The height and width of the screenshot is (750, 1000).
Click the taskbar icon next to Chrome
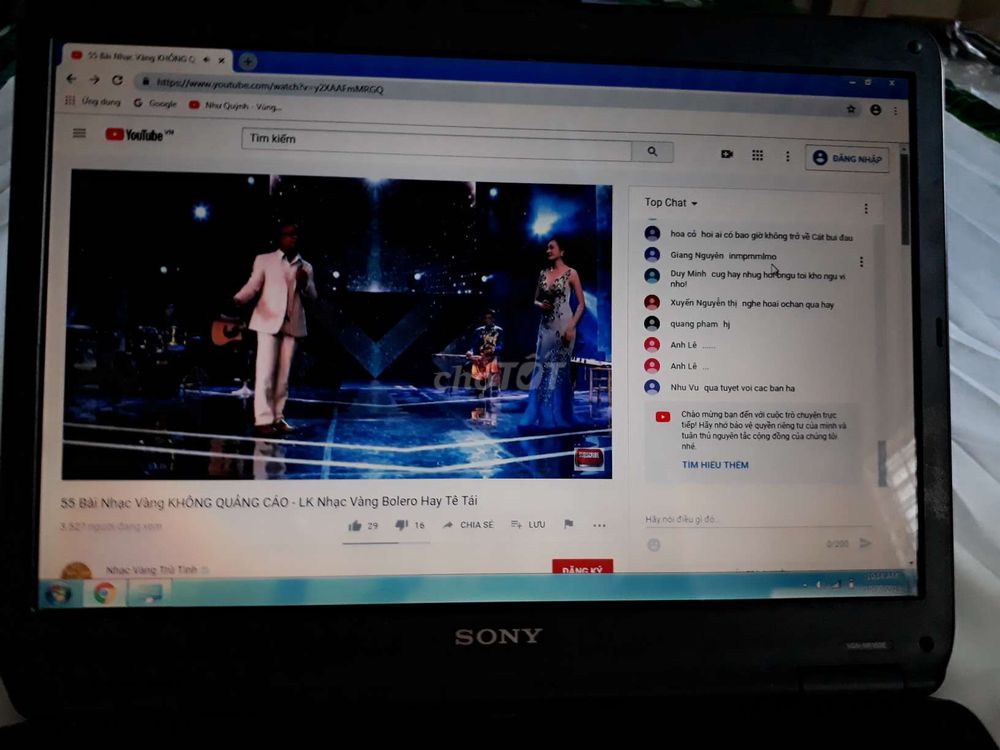coord(148,594)
